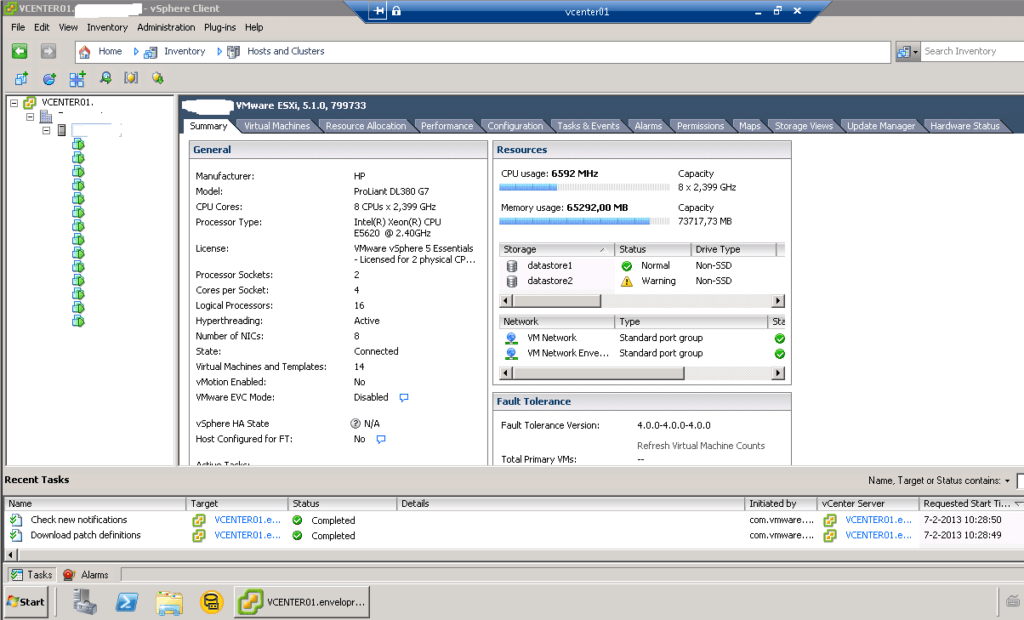Screen dimensions: 1024x620
Task: Open the Name, Target or Status filter dropdown
Action: coord(1007,481)
